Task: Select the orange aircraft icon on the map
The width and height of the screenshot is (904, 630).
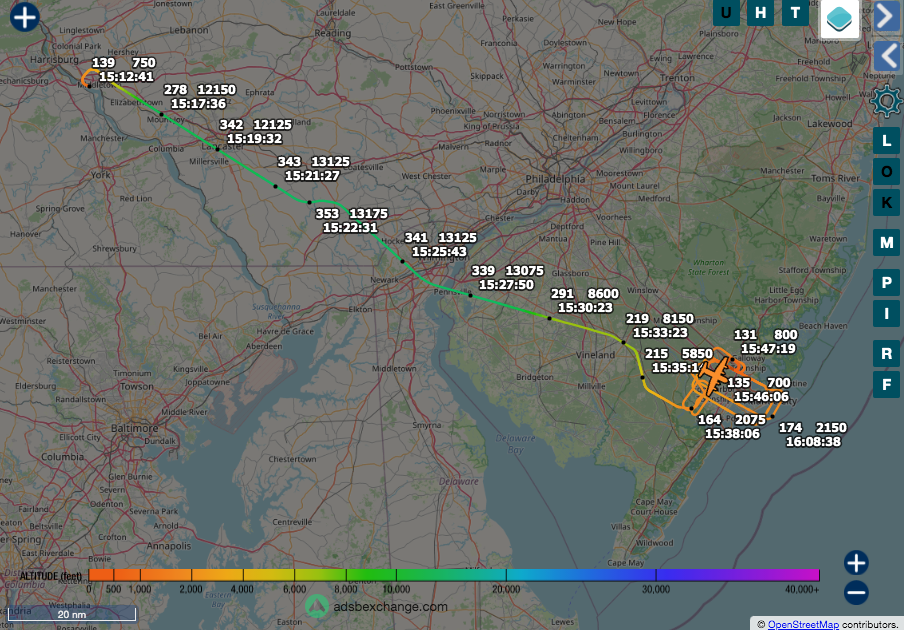Action: click(x=714, y=376)
